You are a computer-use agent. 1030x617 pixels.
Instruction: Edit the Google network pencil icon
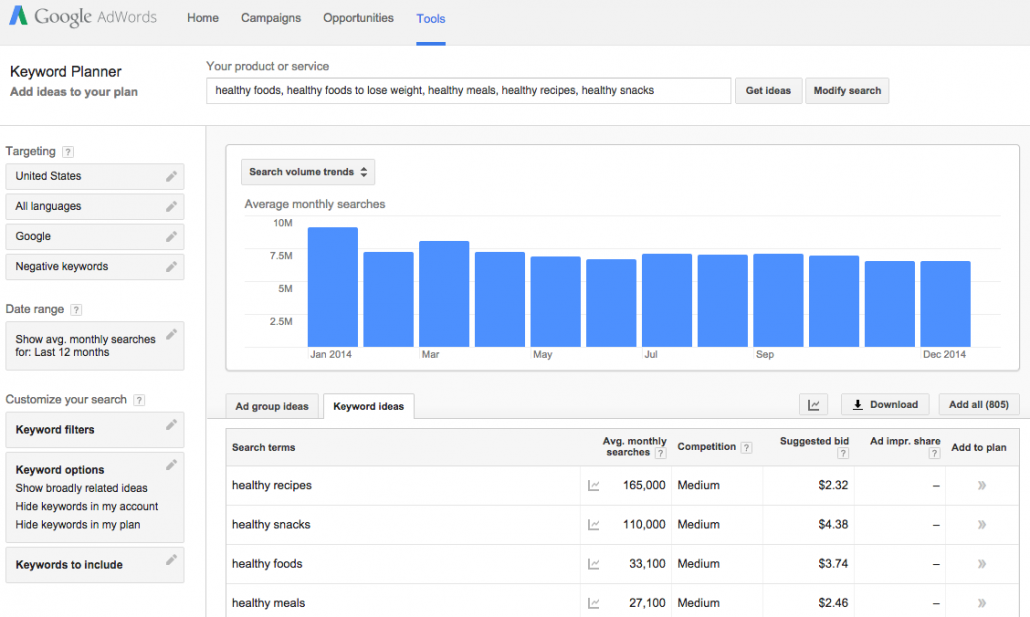tap(171, 237)
